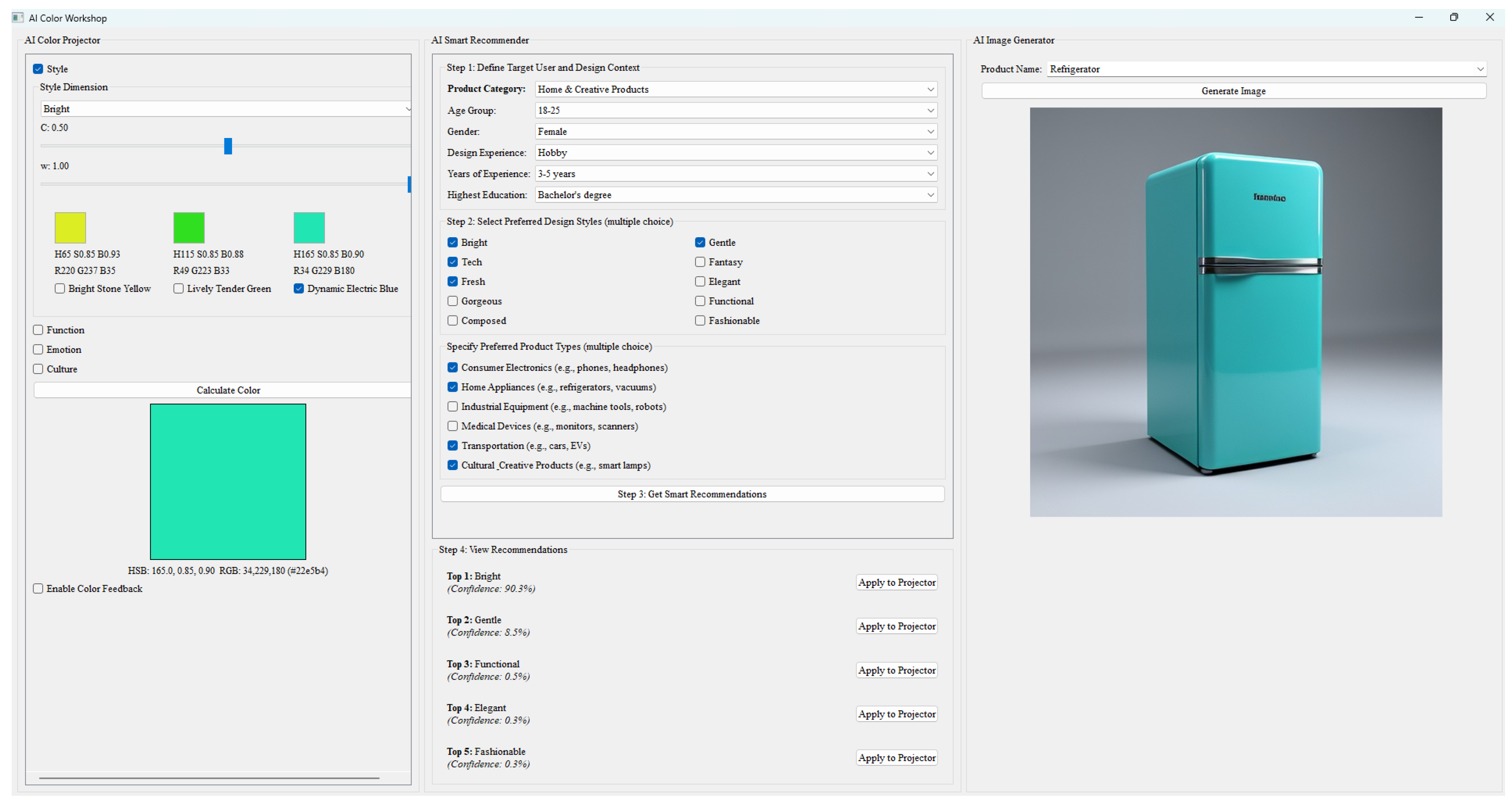The height and width of the screenshot is (803, 1512).
Task: Expand the Age Group dropdown
Action: pos(736,110)
